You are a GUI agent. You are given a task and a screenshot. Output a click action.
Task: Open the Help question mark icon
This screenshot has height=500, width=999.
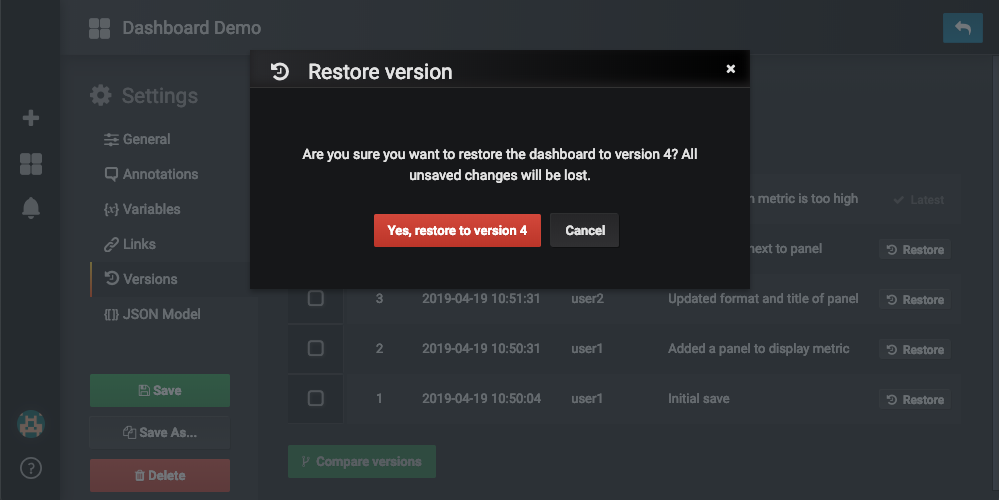point(31,468)
